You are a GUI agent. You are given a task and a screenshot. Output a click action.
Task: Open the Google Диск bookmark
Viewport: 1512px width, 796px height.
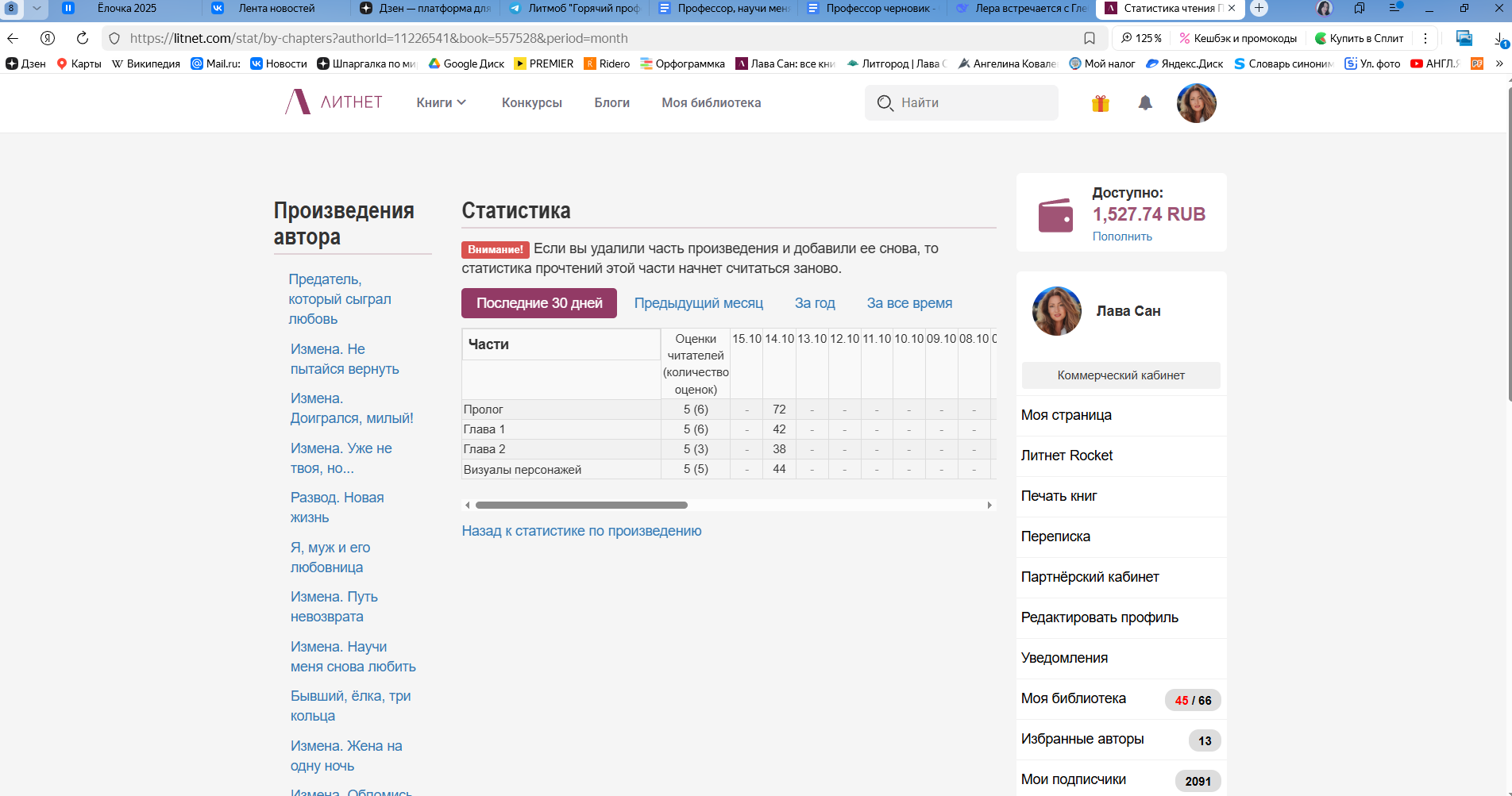466,63
